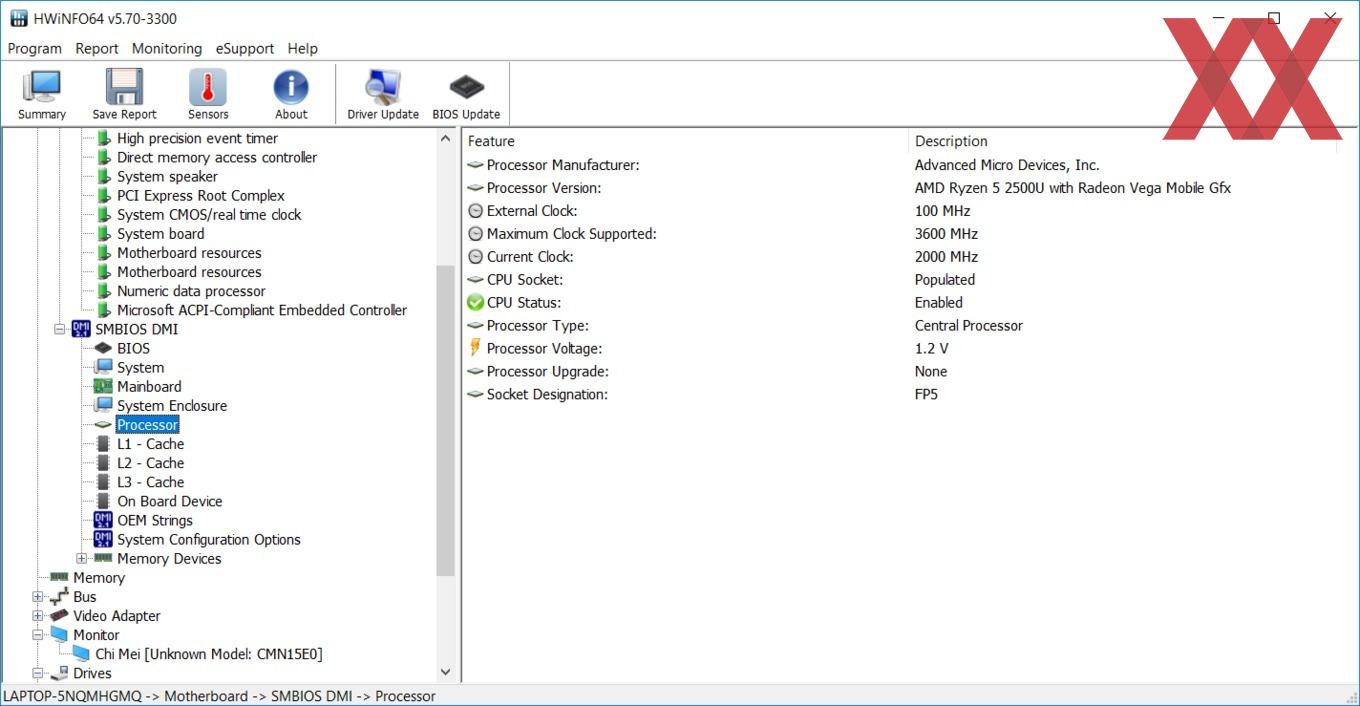The width and height of the screenshot is (1360, 706).
Task: Select the L2 - Cache tree item
Action: (151, 463)
